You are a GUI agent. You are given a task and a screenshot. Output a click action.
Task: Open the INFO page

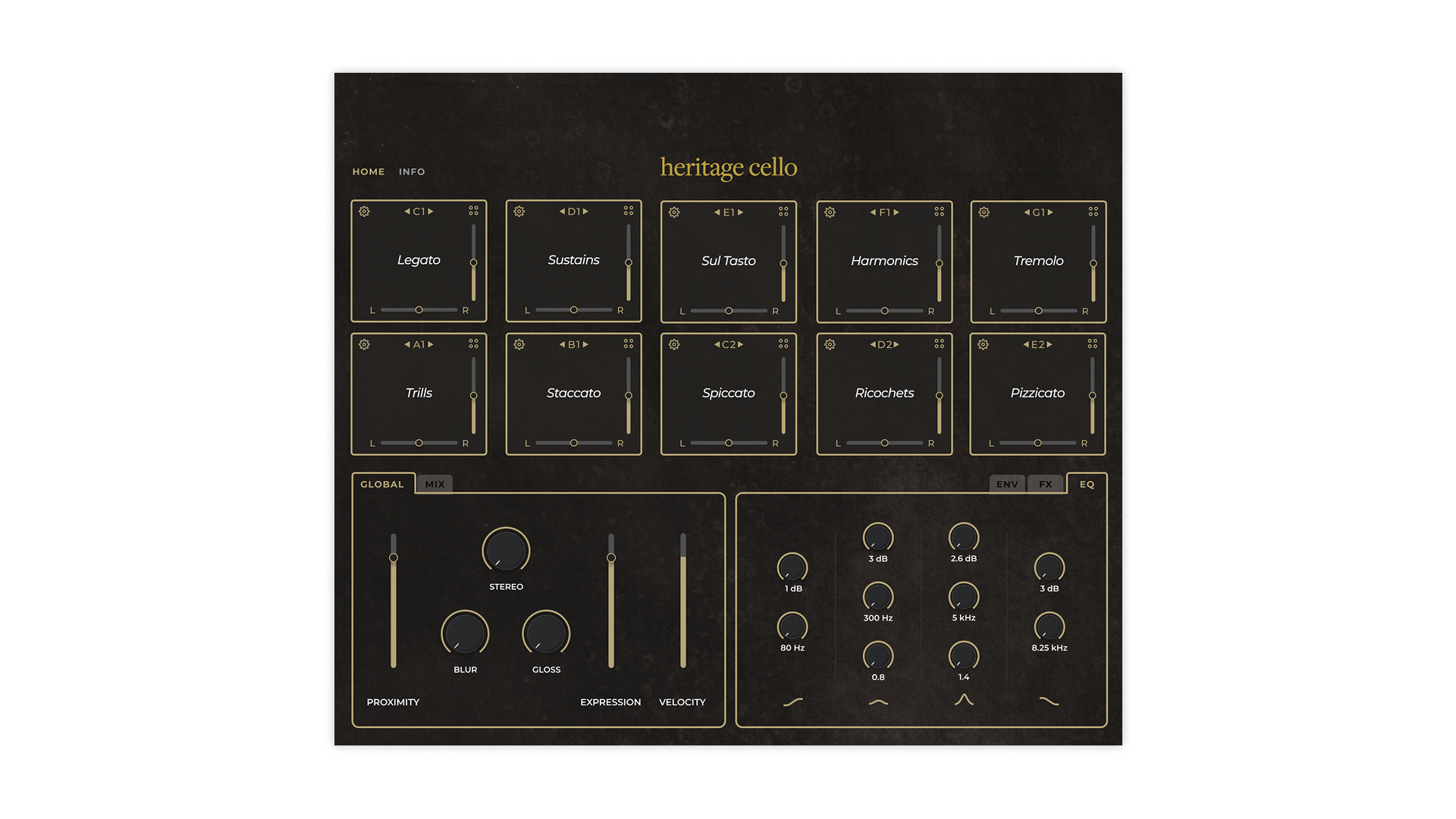tap(412, 171)
